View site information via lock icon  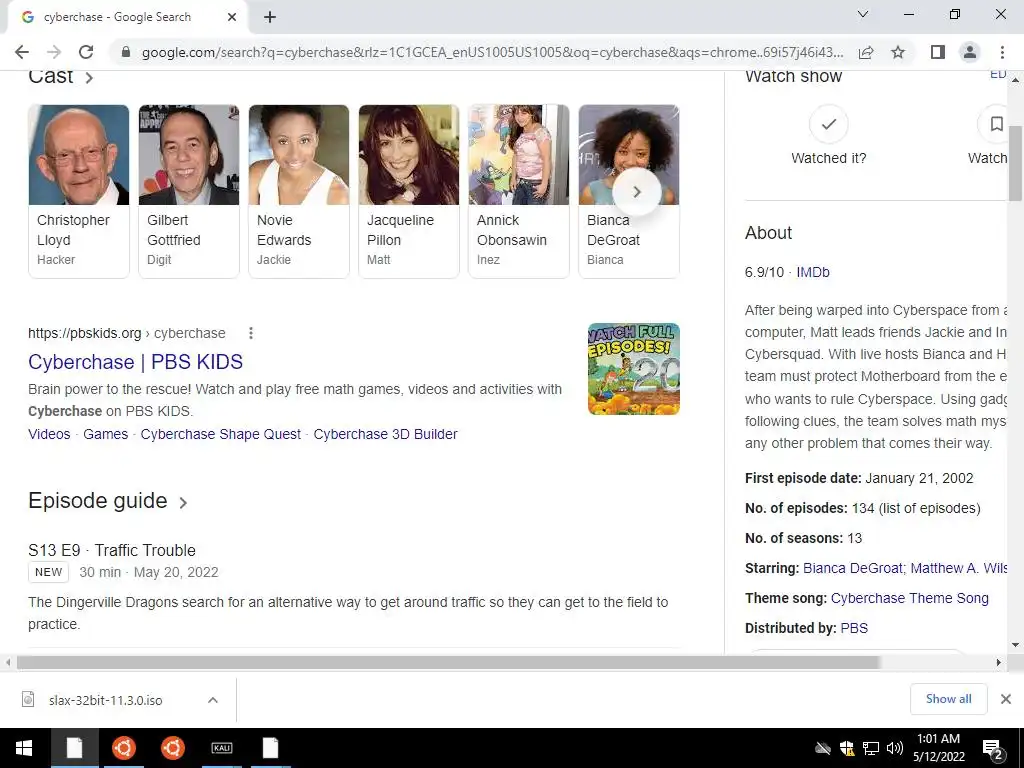126,52
